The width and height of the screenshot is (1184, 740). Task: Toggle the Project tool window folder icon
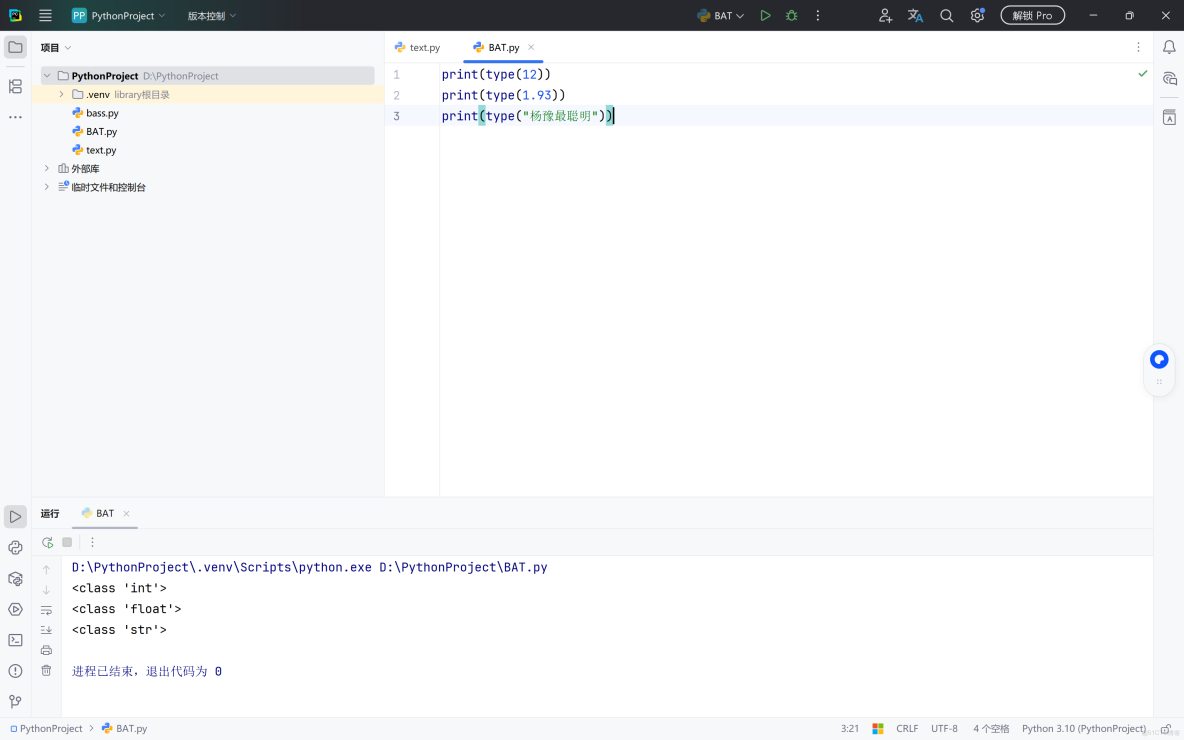point(15,46)
